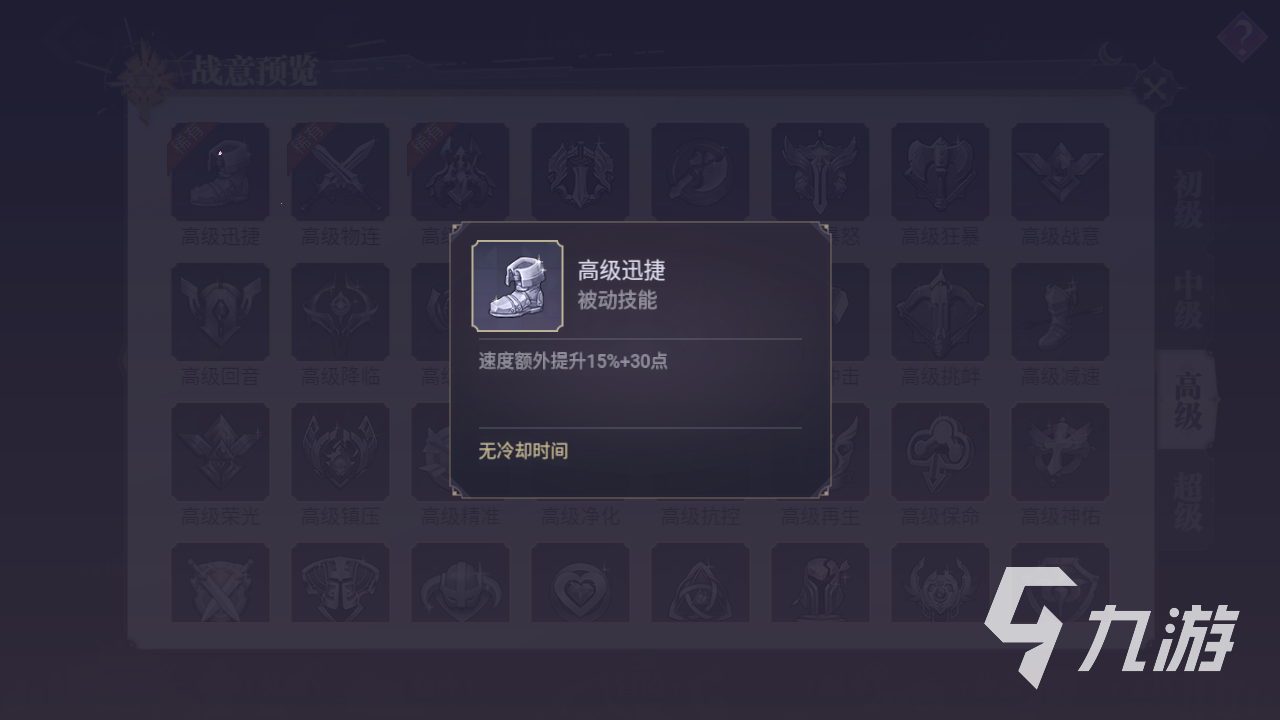Image resolution: width=1280 pixels, height=720 pixels.
Task: Click the boot thumbnail in the tooltip
Action: point(517,286)
